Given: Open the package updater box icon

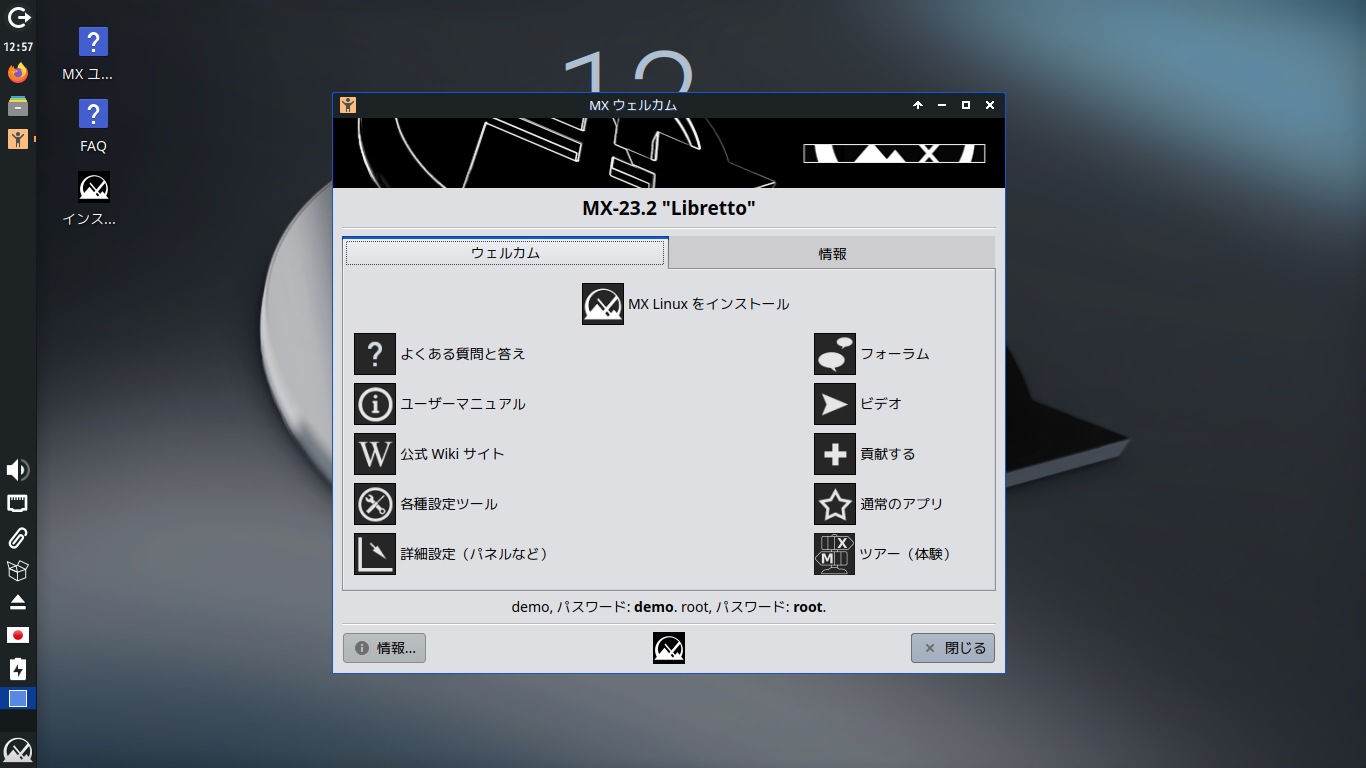Looking at the screenshot, I should [18, 570].
